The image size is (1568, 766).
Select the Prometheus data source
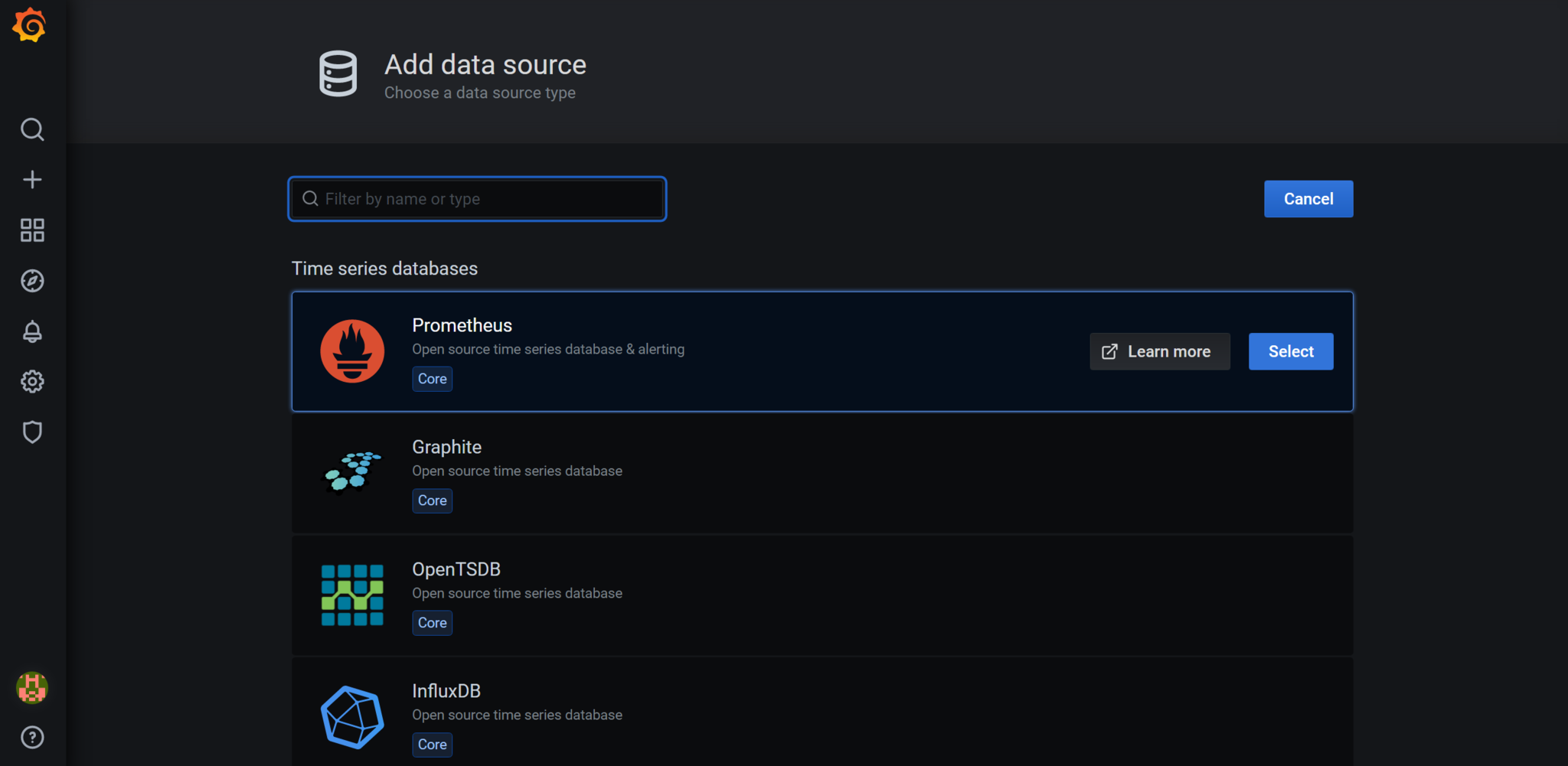click(x=1291, y=351)
